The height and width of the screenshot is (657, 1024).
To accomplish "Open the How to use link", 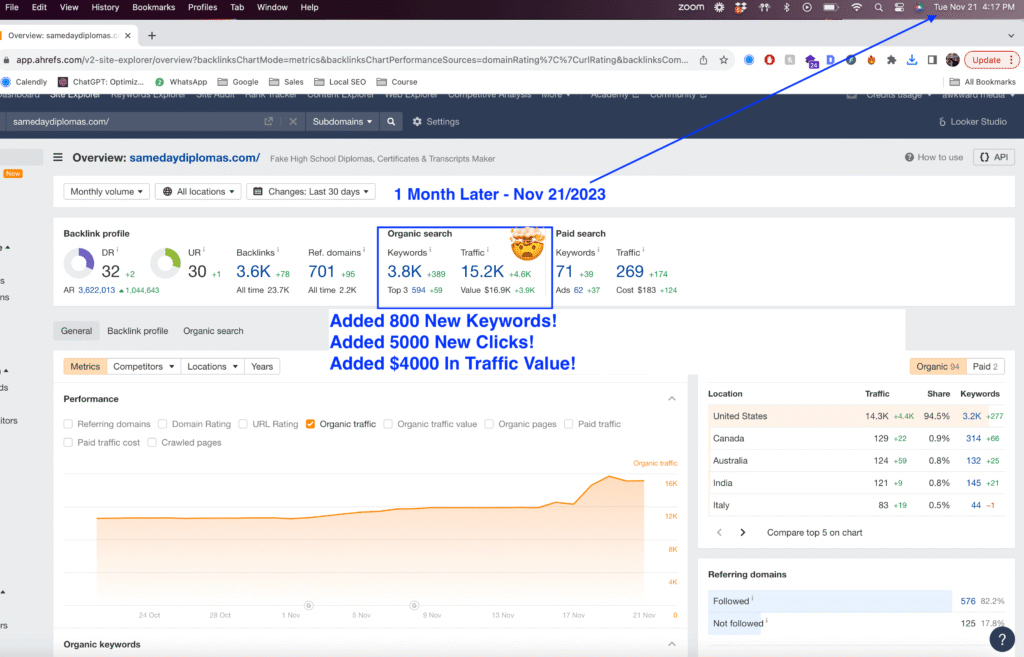I will click(934, 157).
